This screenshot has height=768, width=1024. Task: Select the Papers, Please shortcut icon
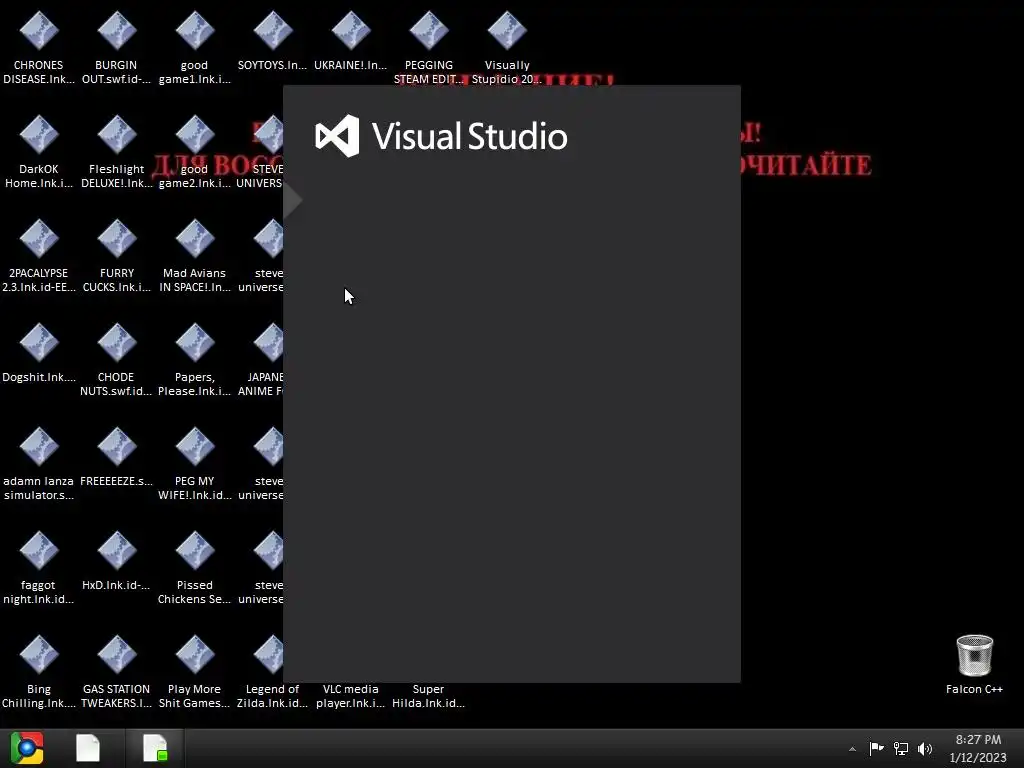pos(195,359)
